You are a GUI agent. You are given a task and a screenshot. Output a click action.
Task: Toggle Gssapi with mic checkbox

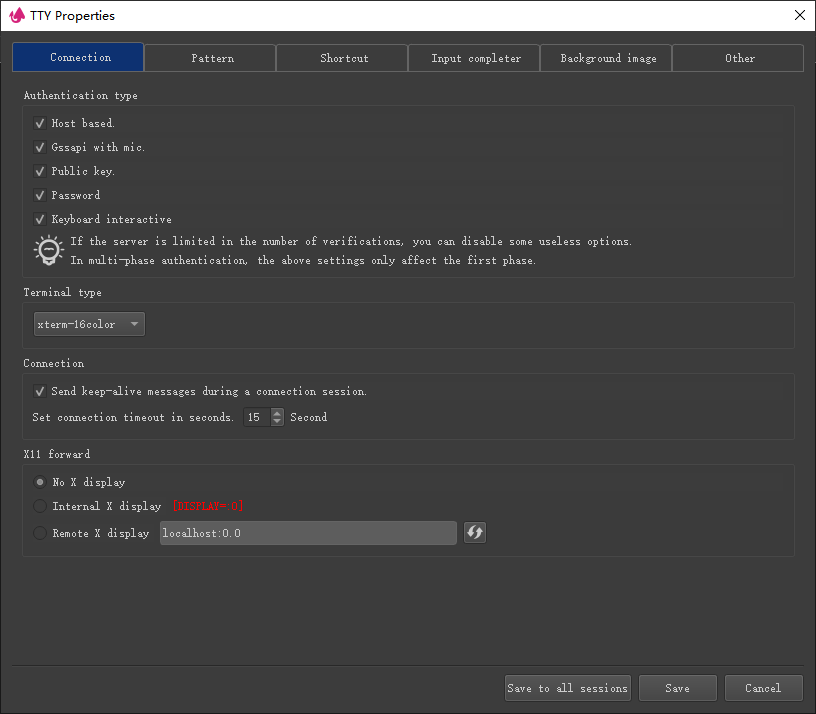(x=40, y=147)
